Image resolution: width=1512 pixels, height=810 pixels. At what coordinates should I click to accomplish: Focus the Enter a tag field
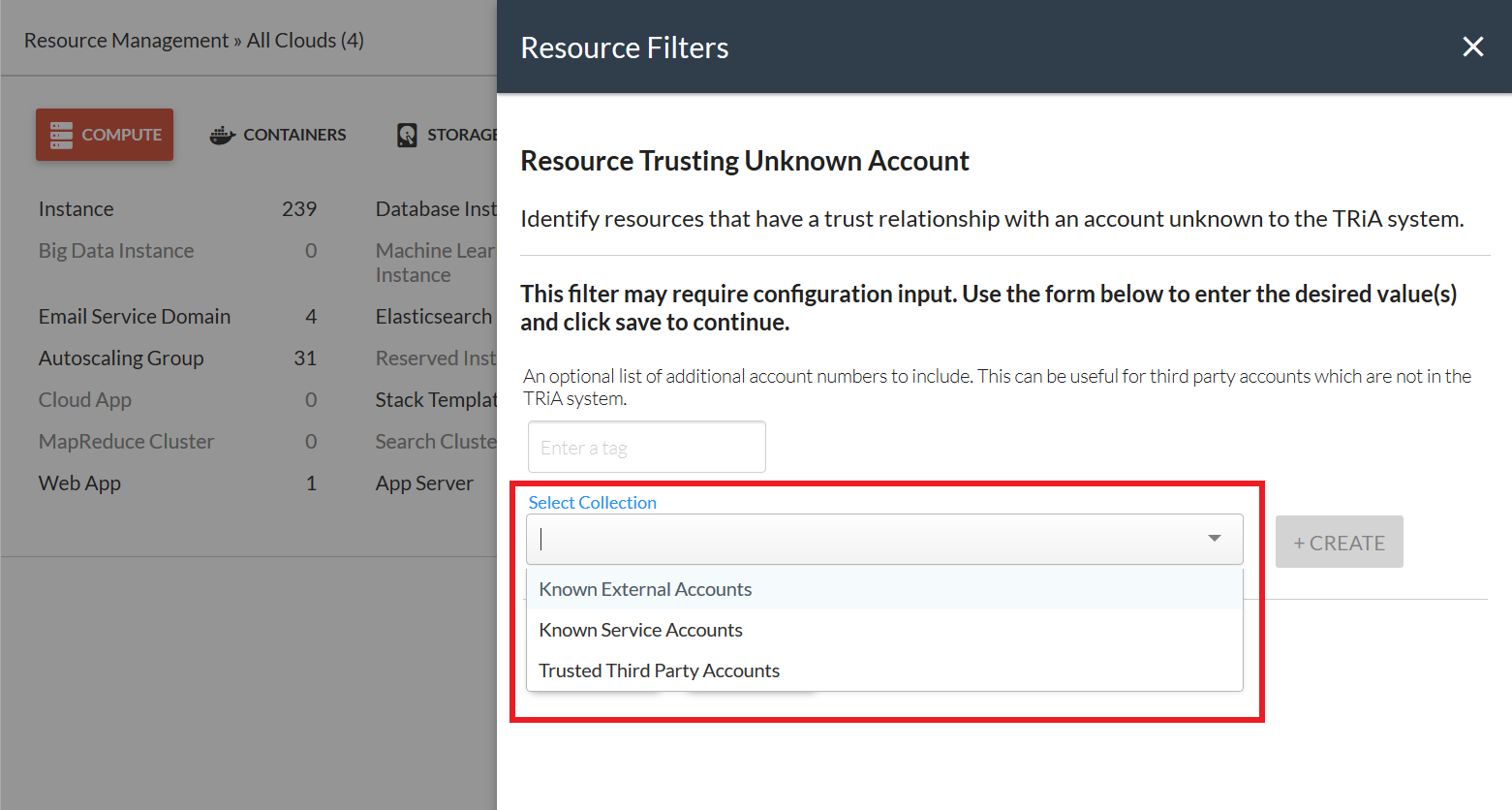(647, 447)
